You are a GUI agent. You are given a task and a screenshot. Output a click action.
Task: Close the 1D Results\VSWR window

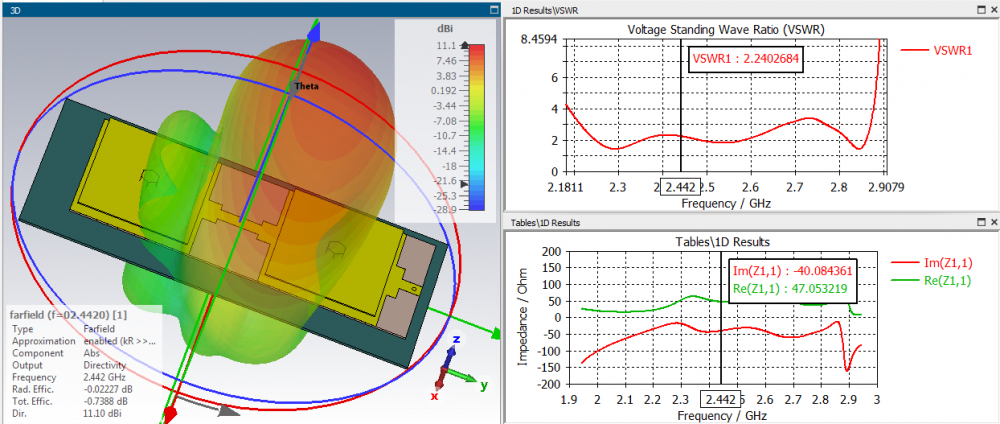tap(994, 10)
